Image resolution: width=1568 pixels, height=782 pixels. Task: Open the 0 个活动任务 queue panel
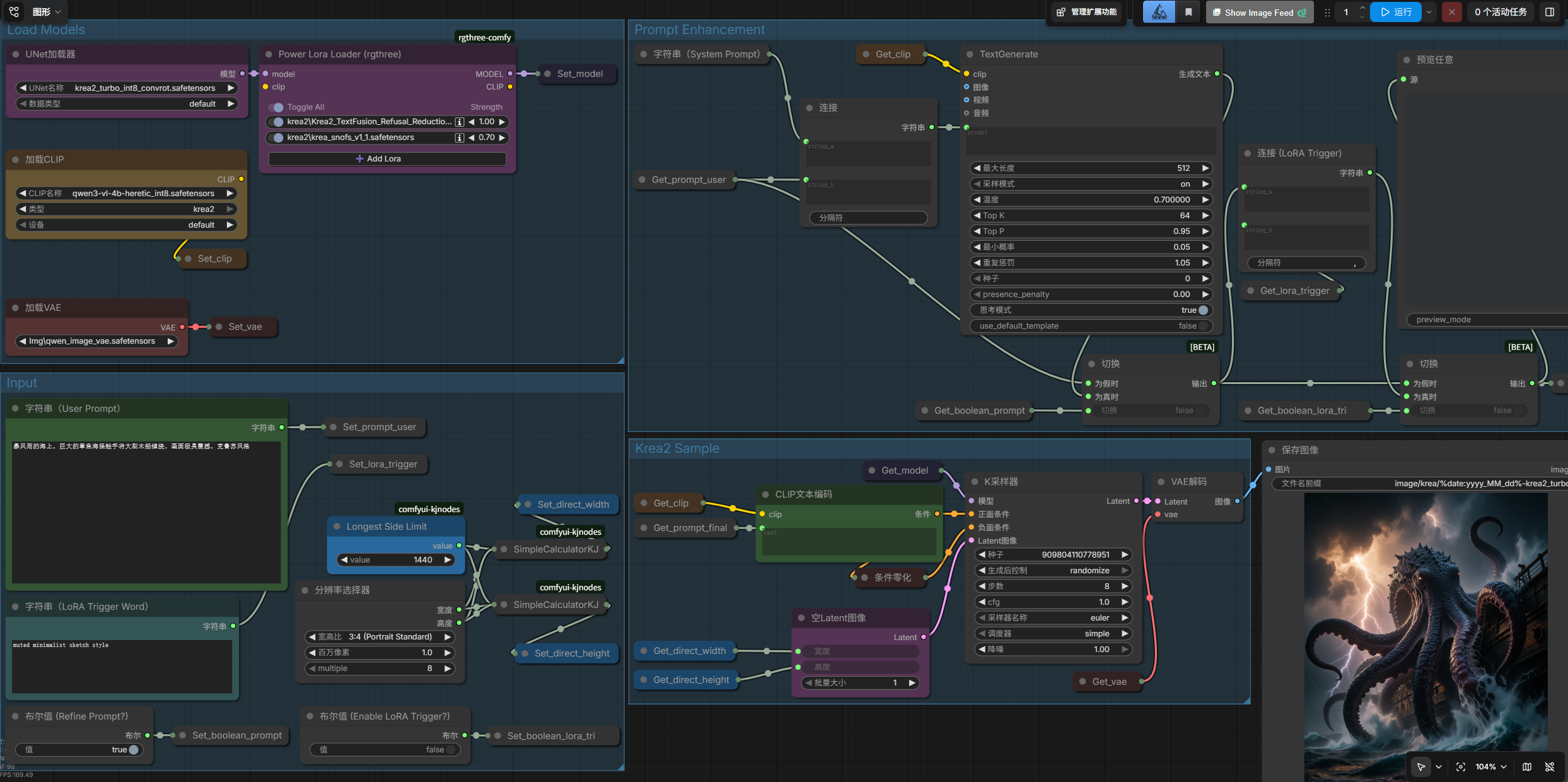(x=1501, y=12)
